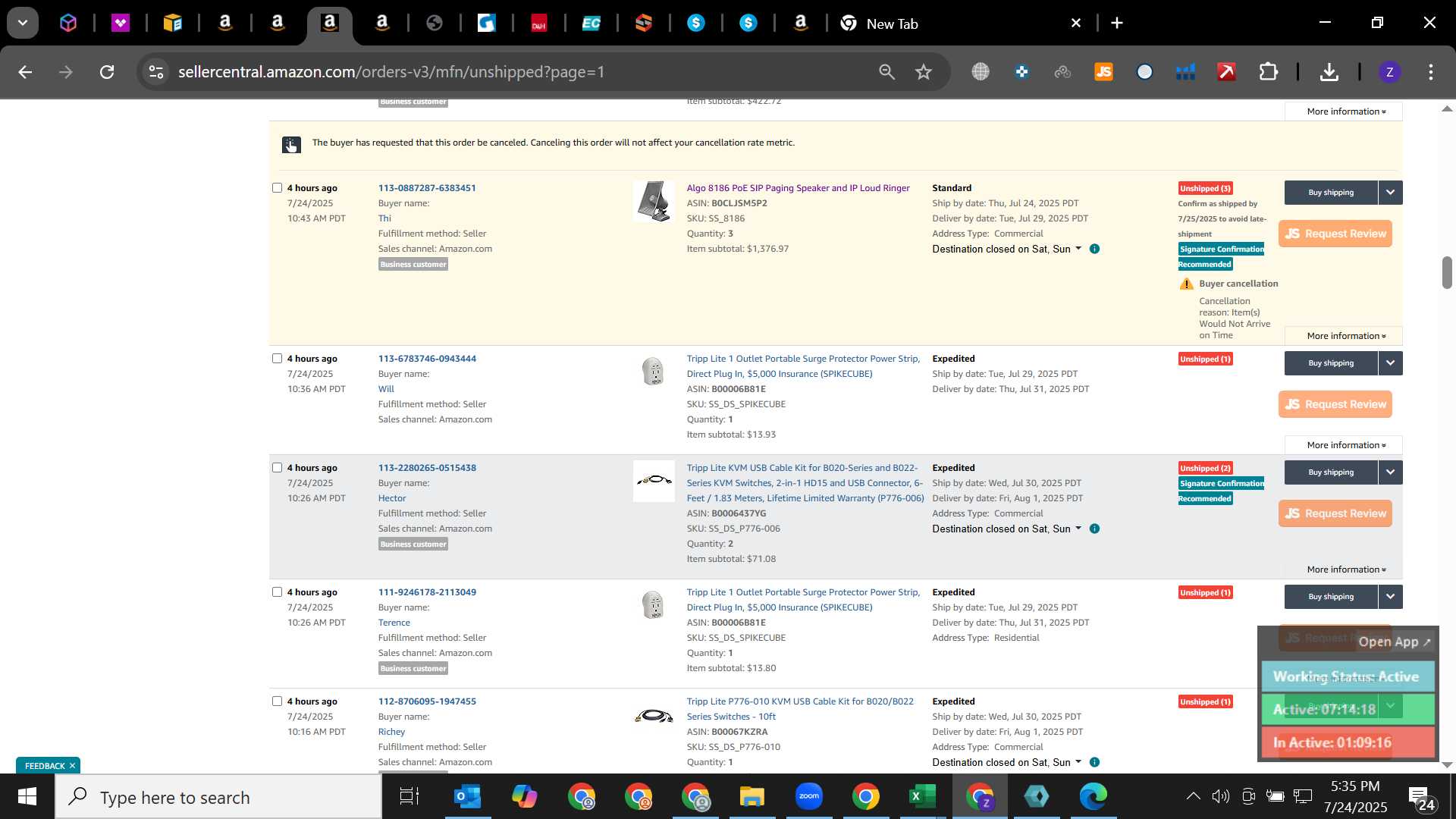Image resolution: width=1456 pixels, height=819 pixels.
Task: Close the FEEDBACK tab with X
Action: click(x=73, y=766)
